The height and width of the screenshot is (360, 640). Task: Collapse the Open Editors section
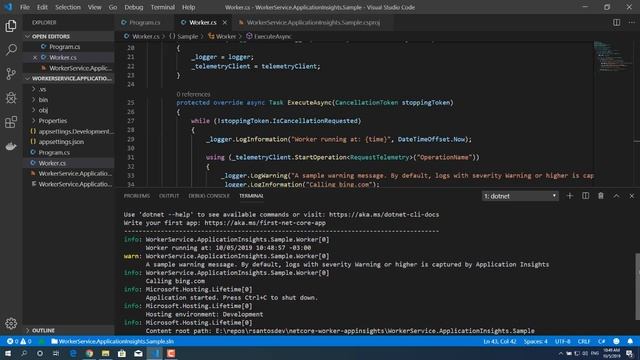tap(69, 36)
